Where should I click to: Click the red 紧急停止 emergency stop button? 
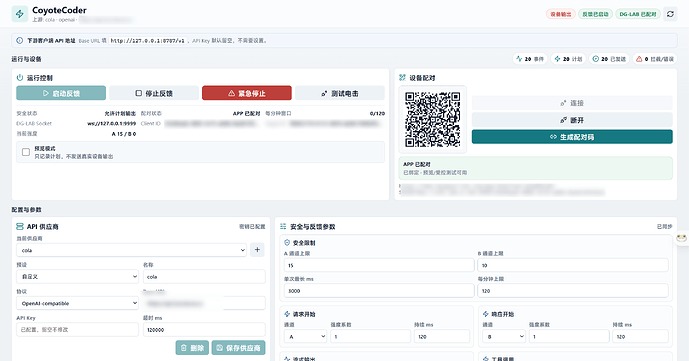click(x=247, y=93)
